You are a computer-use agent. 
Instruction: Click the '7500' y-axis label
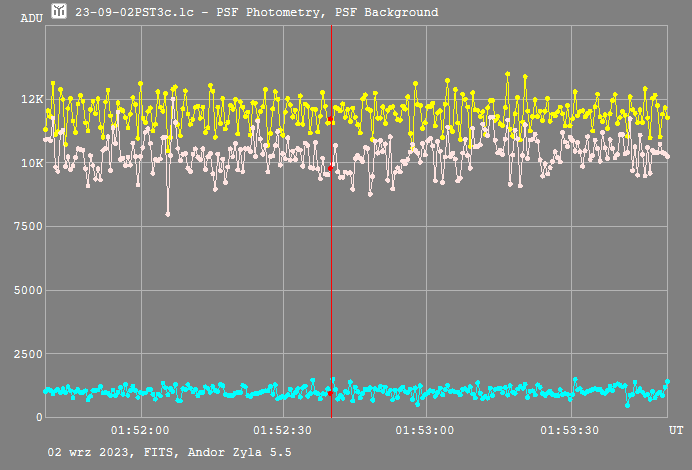tap(28, 226)
